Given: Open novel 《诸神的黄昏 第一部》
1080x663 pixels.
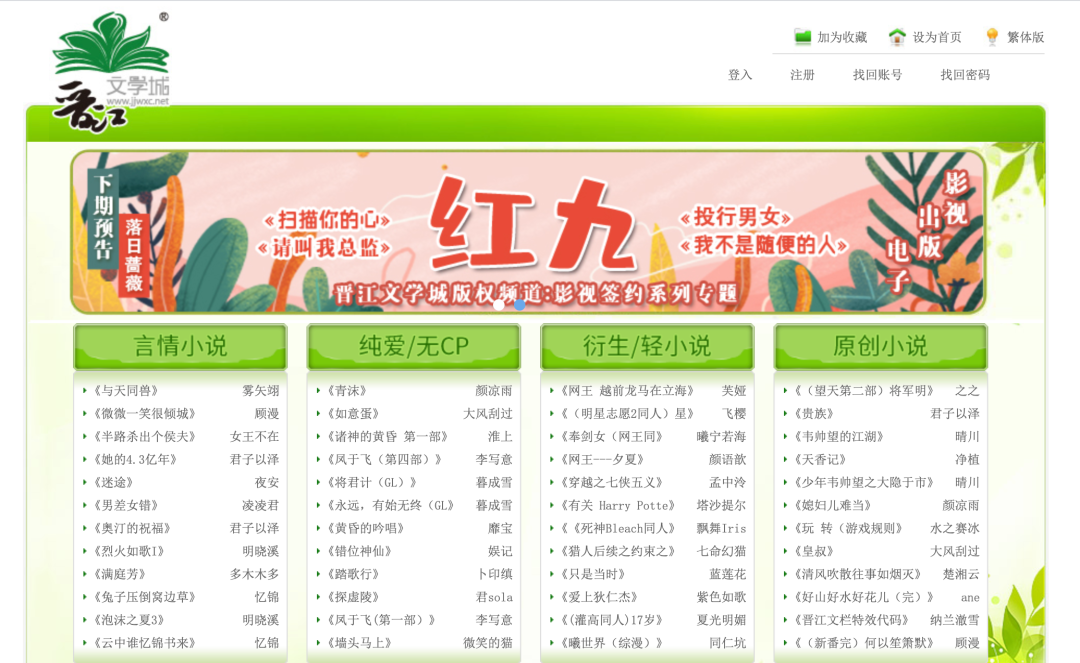Looking at the screenshot, I should click(388, 436).
